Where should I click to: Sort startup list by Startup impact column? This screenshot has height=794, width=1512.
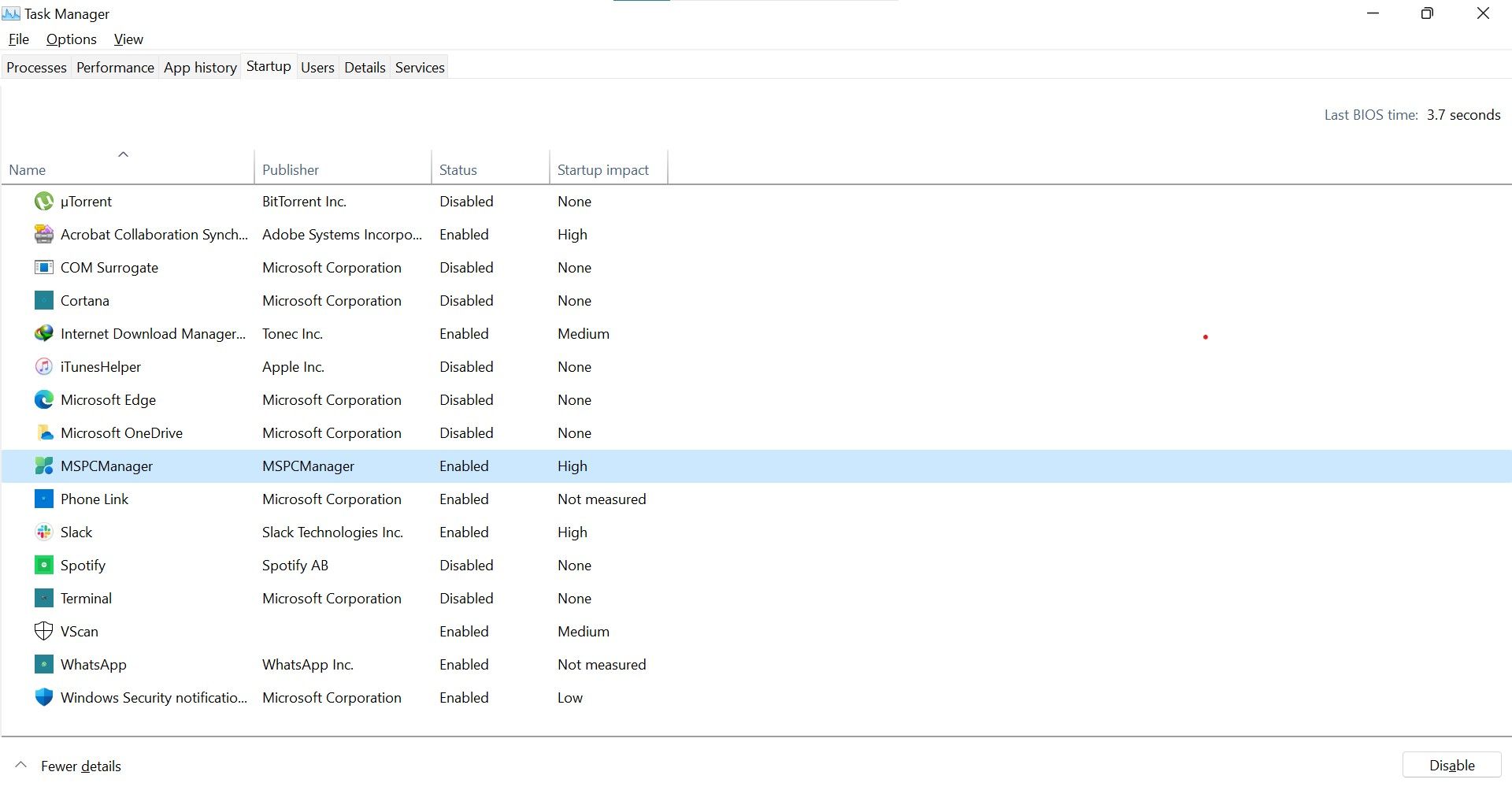point(609,167)
